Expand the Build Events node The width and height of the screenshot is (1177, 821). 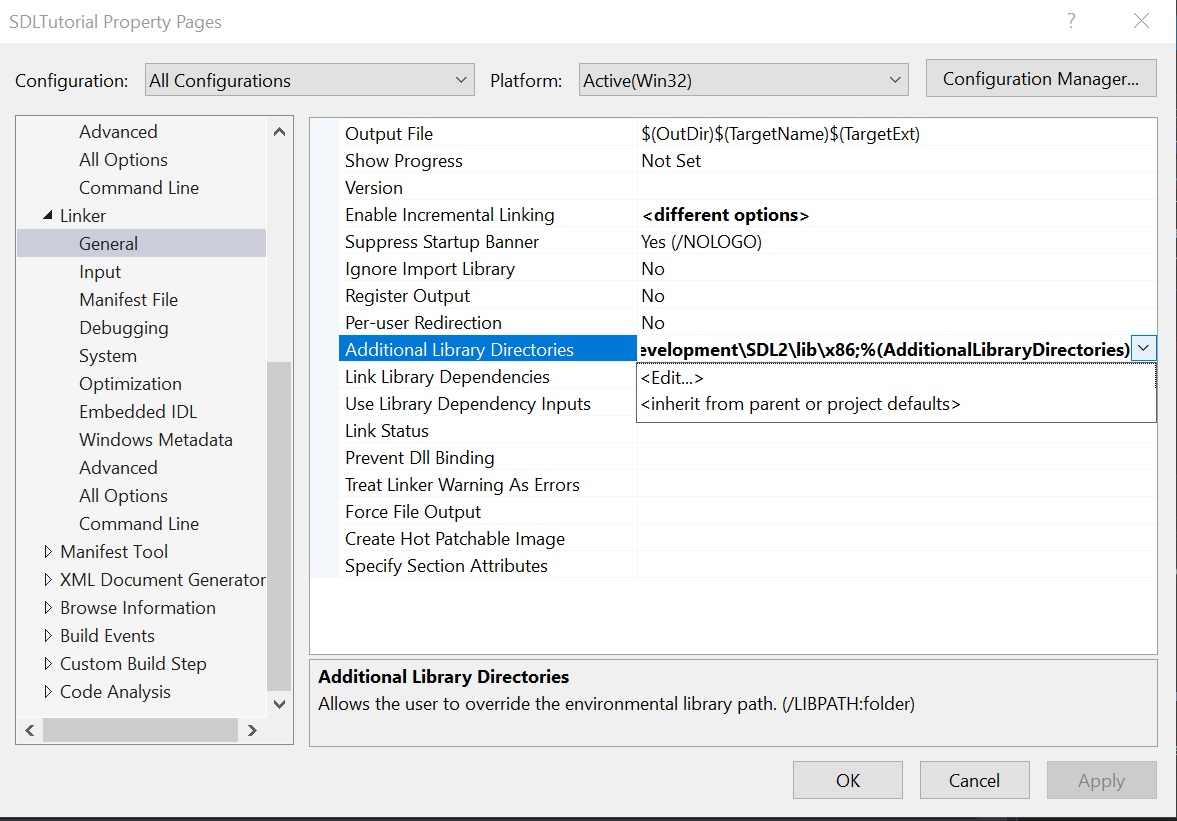click(48, 636)
